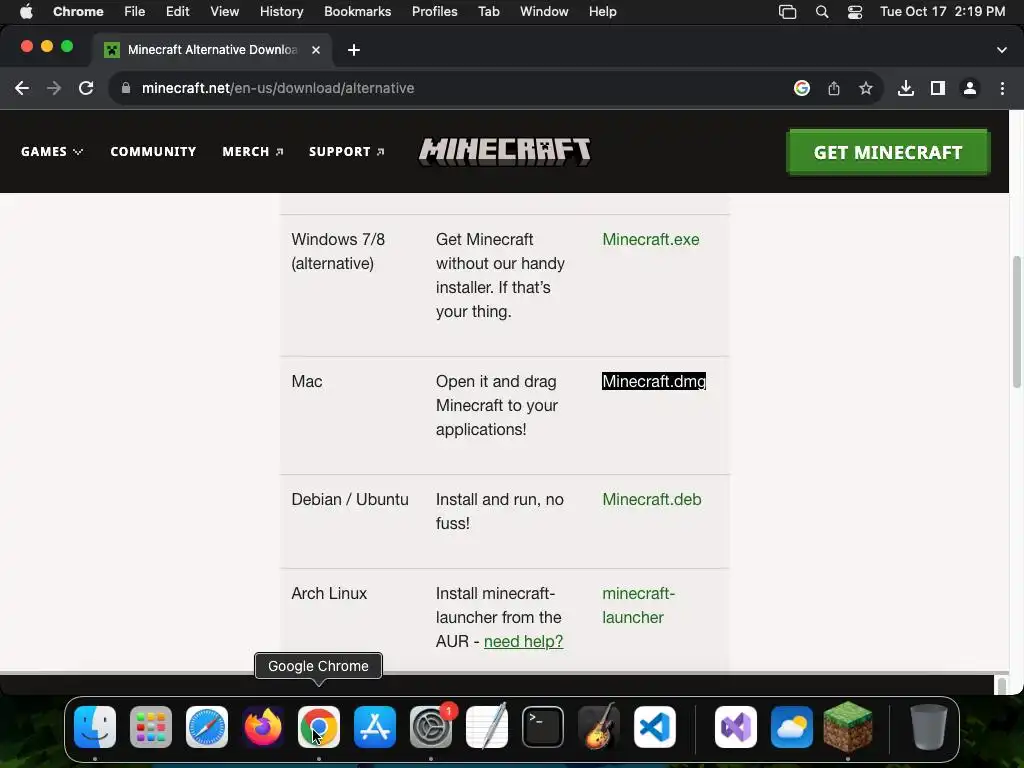Open TextEdit from the Dock
Viewport: 1024px width, 768px height.
point(487,727)
